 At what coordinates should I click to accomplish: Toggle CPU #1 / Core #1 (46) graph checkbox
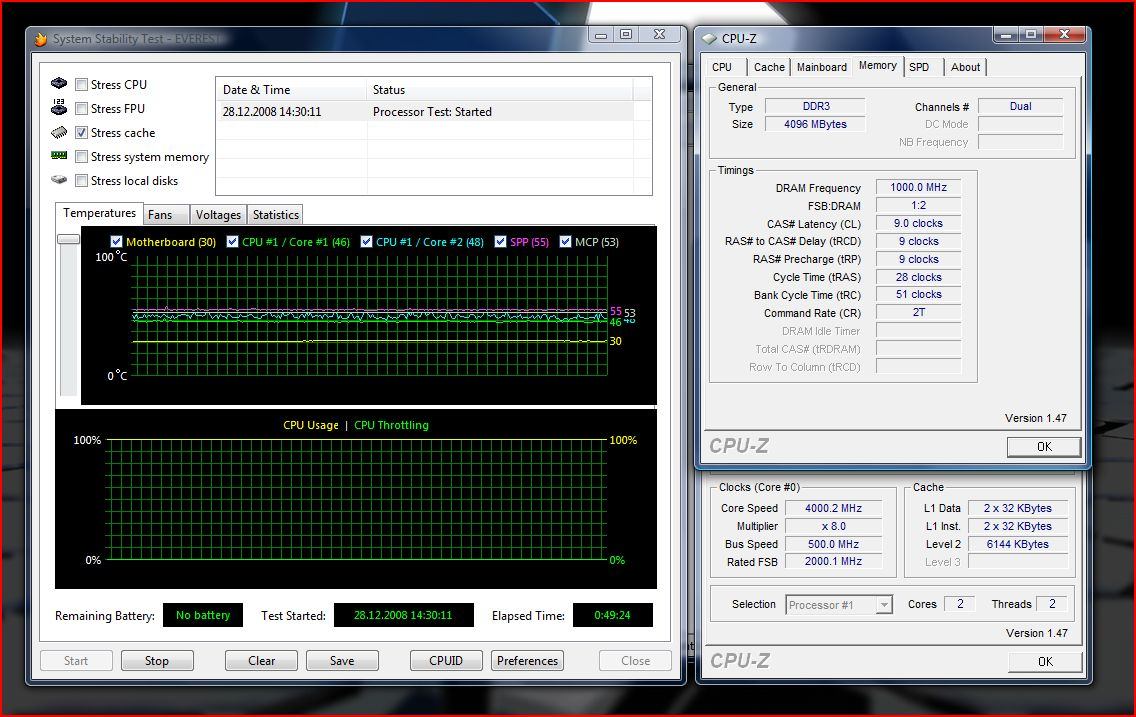tap(233, 242)
